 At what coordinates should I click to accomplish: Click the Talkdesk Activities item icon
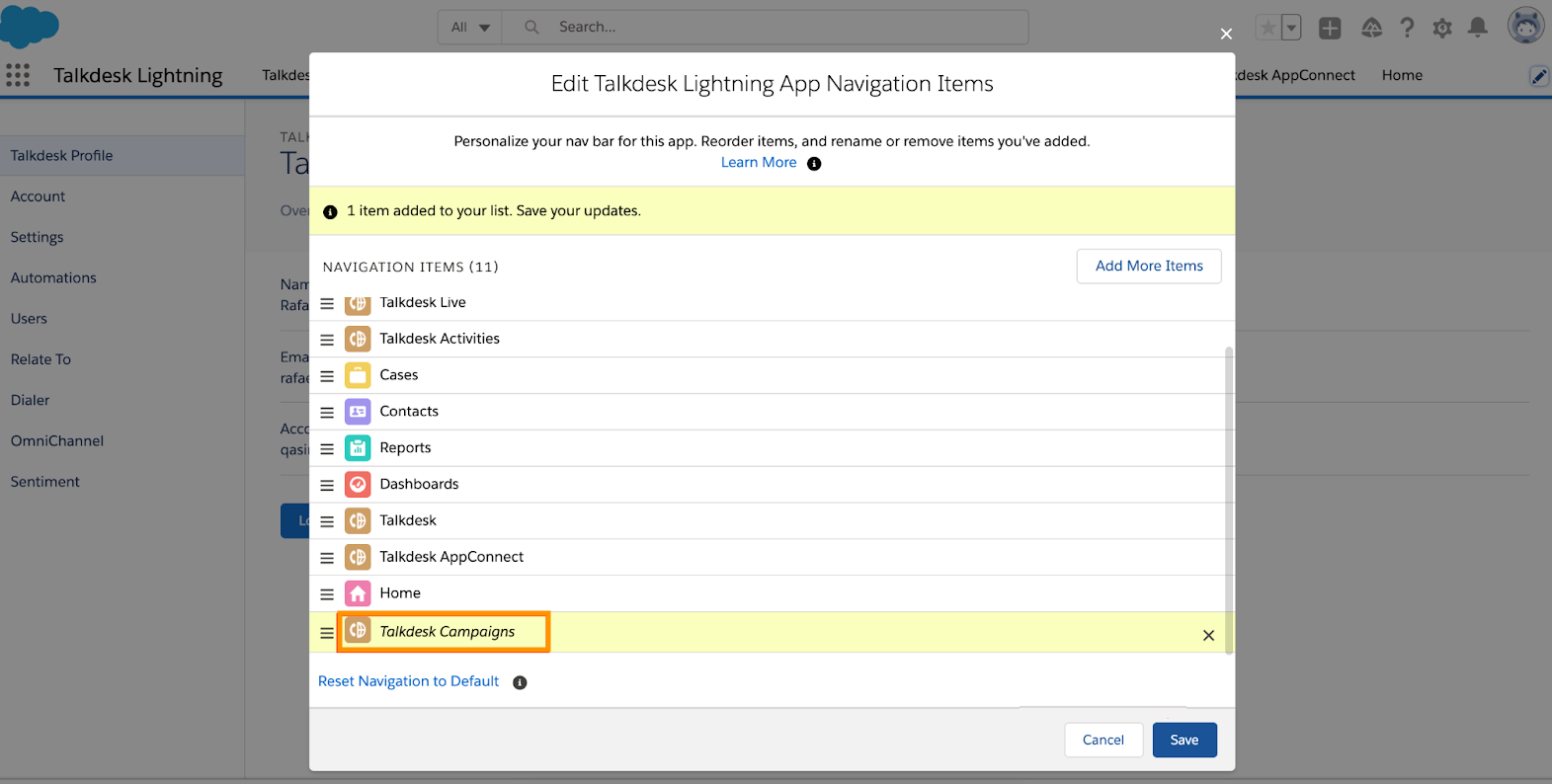click(358, 339)
